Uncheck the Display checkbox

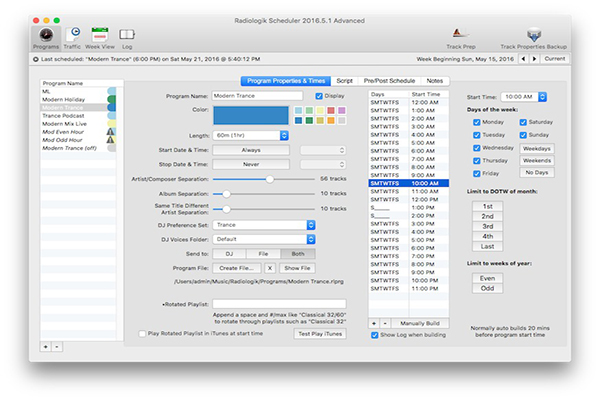pos(319,96)
